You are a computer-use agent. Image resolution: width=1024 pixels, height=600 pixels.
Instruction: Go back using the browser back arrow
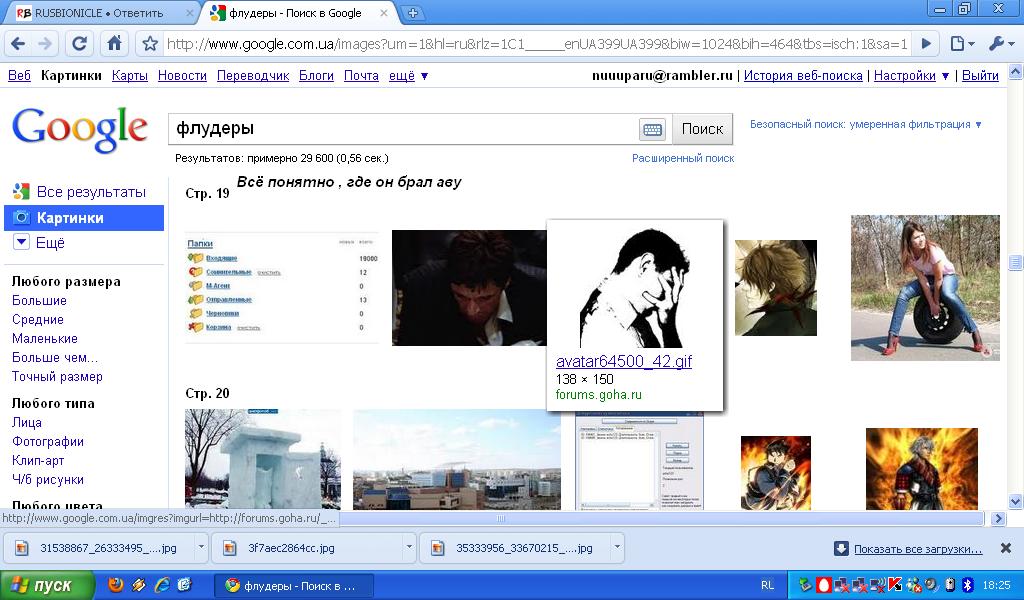[x=18, y=44]
